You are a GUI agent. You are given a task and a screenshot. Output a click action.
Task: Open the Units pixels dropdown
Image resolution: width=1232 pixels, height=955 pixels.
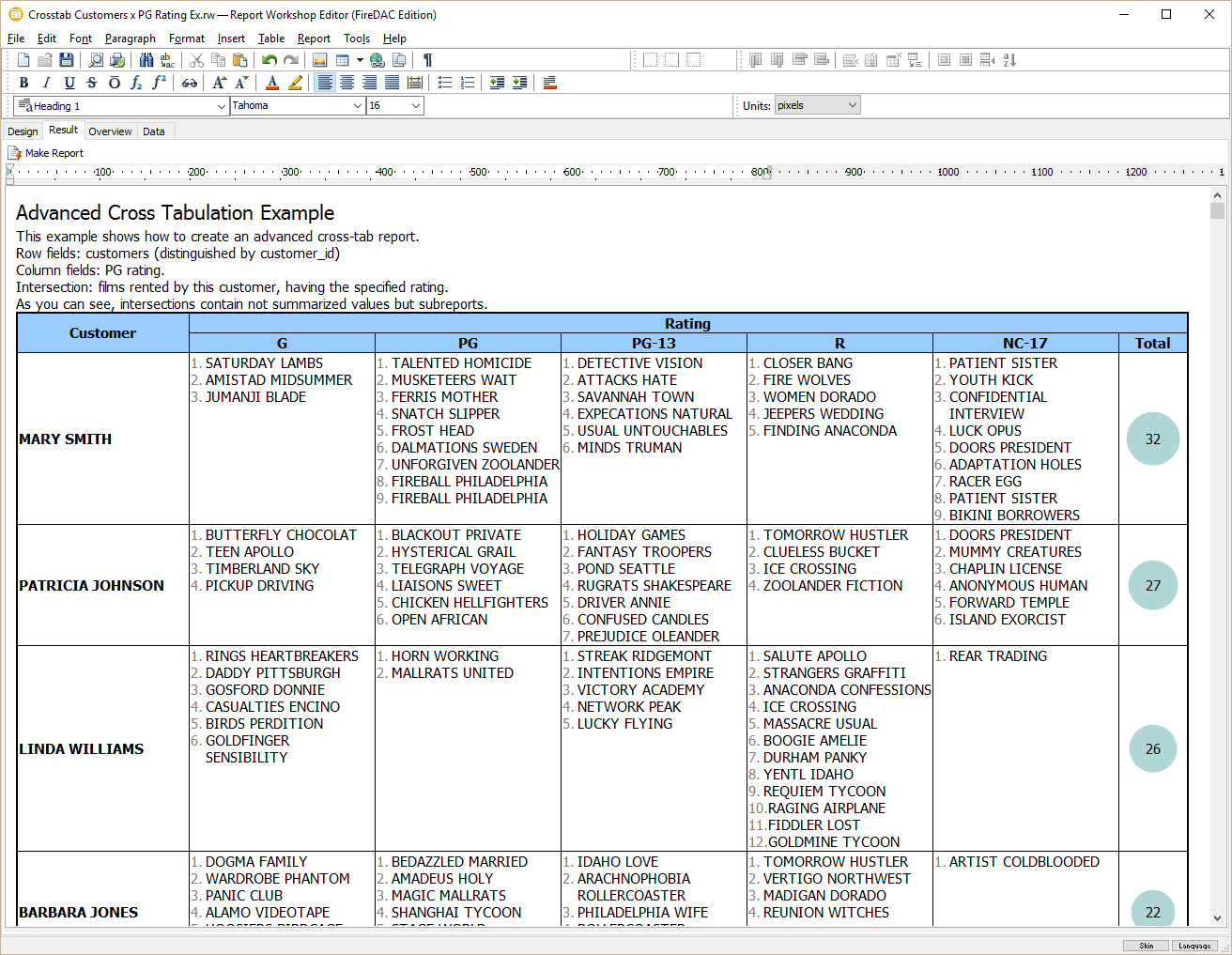pos(852,105)
